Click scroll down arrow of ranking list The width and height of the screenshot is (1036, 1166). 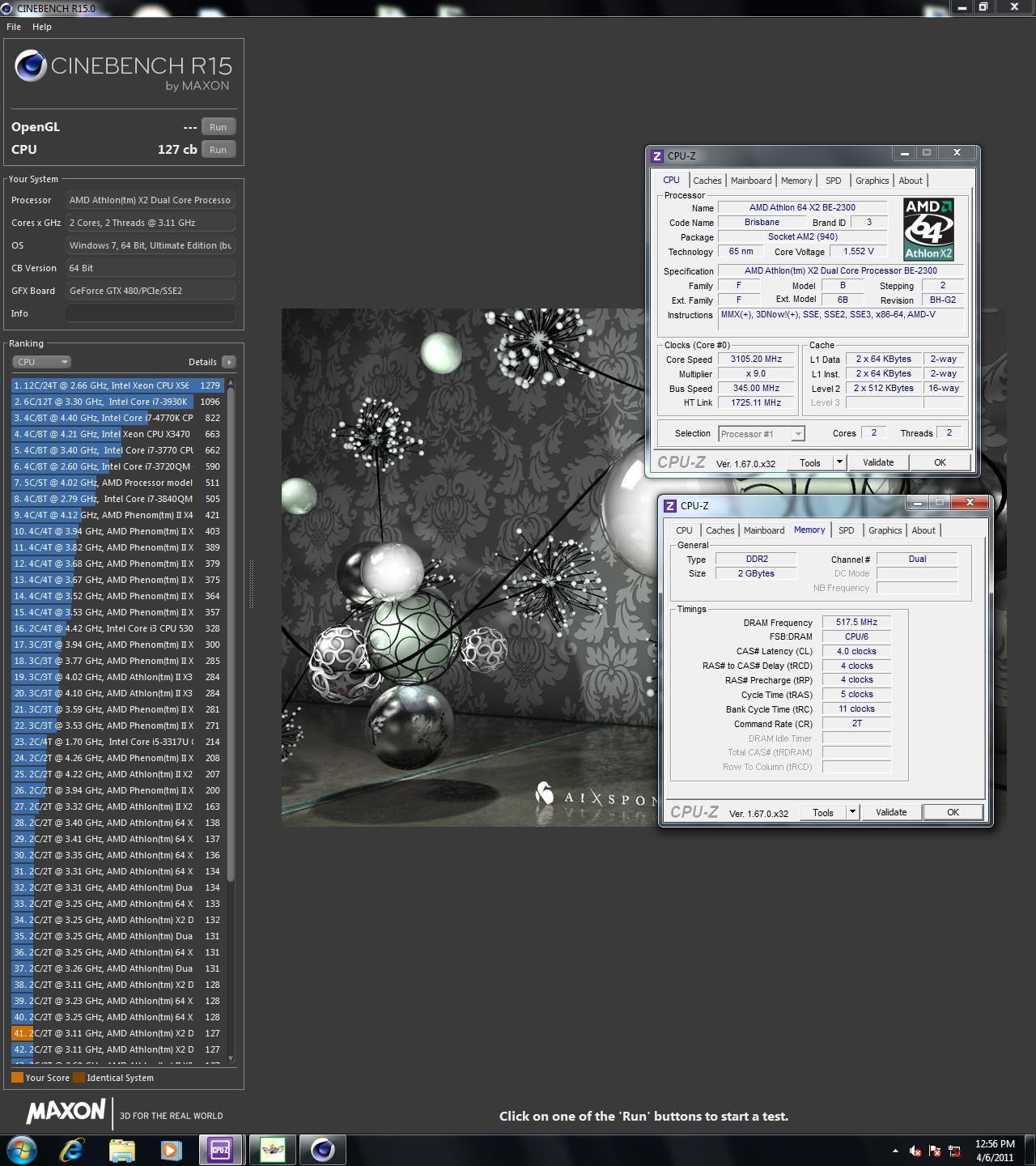click(231, 1057)
